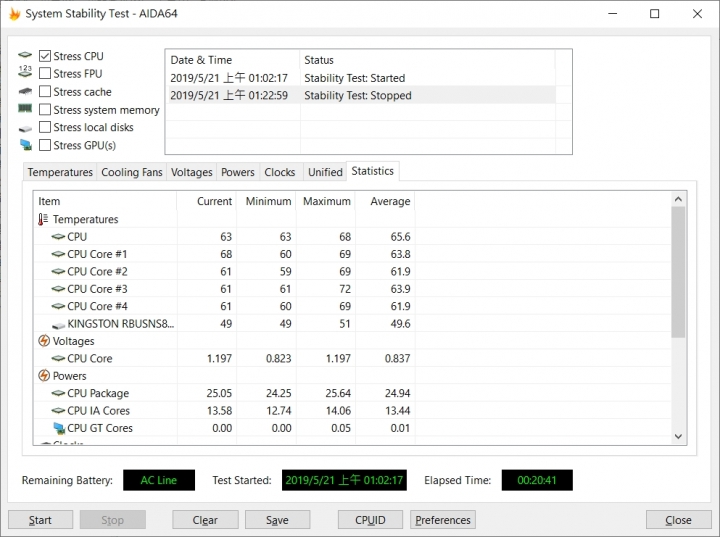Select the Stability Test: Started log row
This screenshot has width=720, height=537.
(360, 78)
